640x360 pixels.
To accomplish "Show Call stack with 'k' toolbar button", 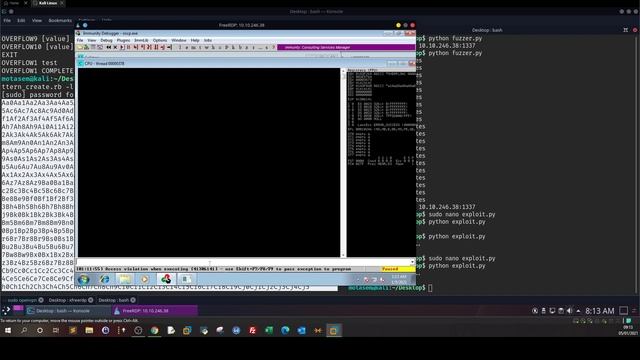I will point(233,47).
